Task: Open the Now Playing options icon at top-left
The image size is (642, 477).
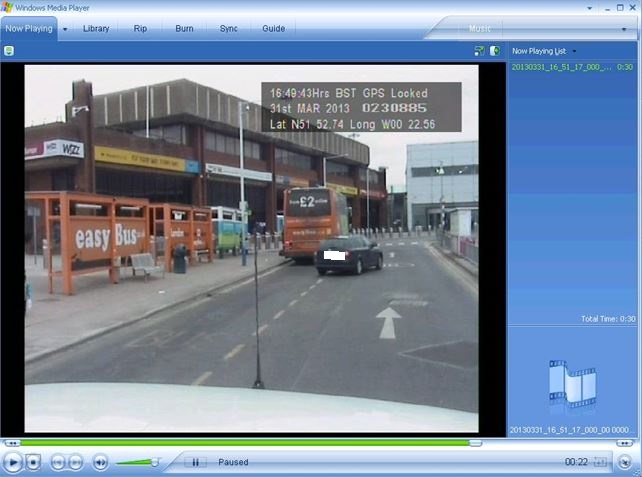Action: [9, 51]
